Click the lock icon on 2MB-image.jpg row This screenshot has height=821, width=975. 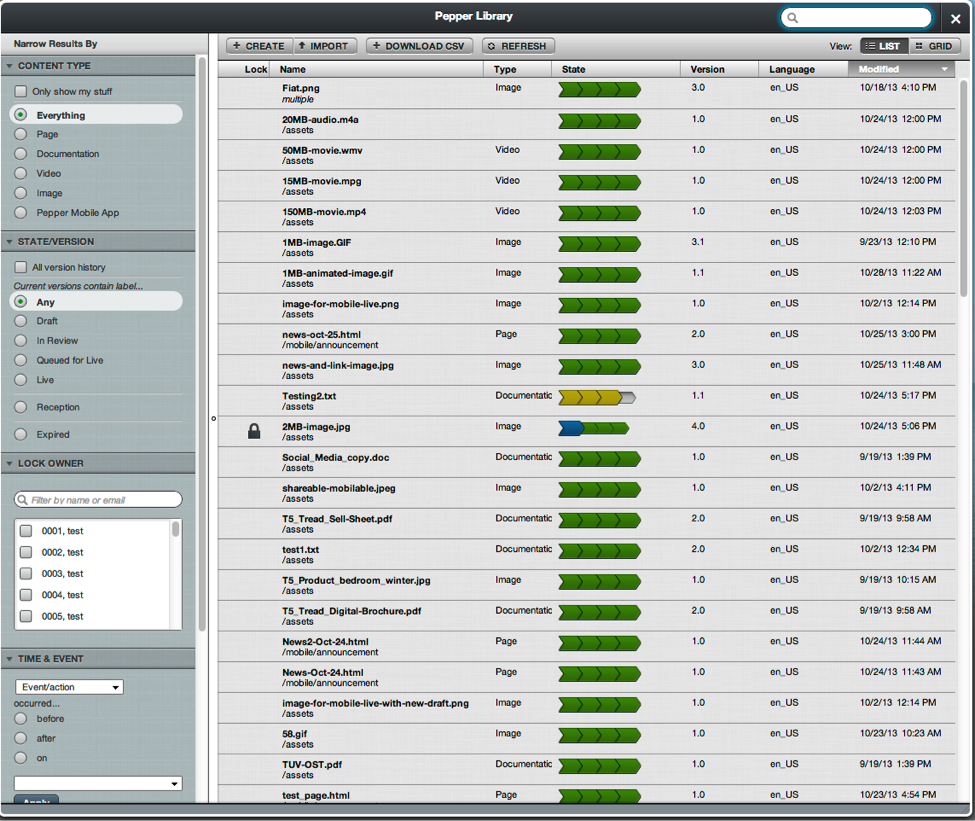coord(255,431)
